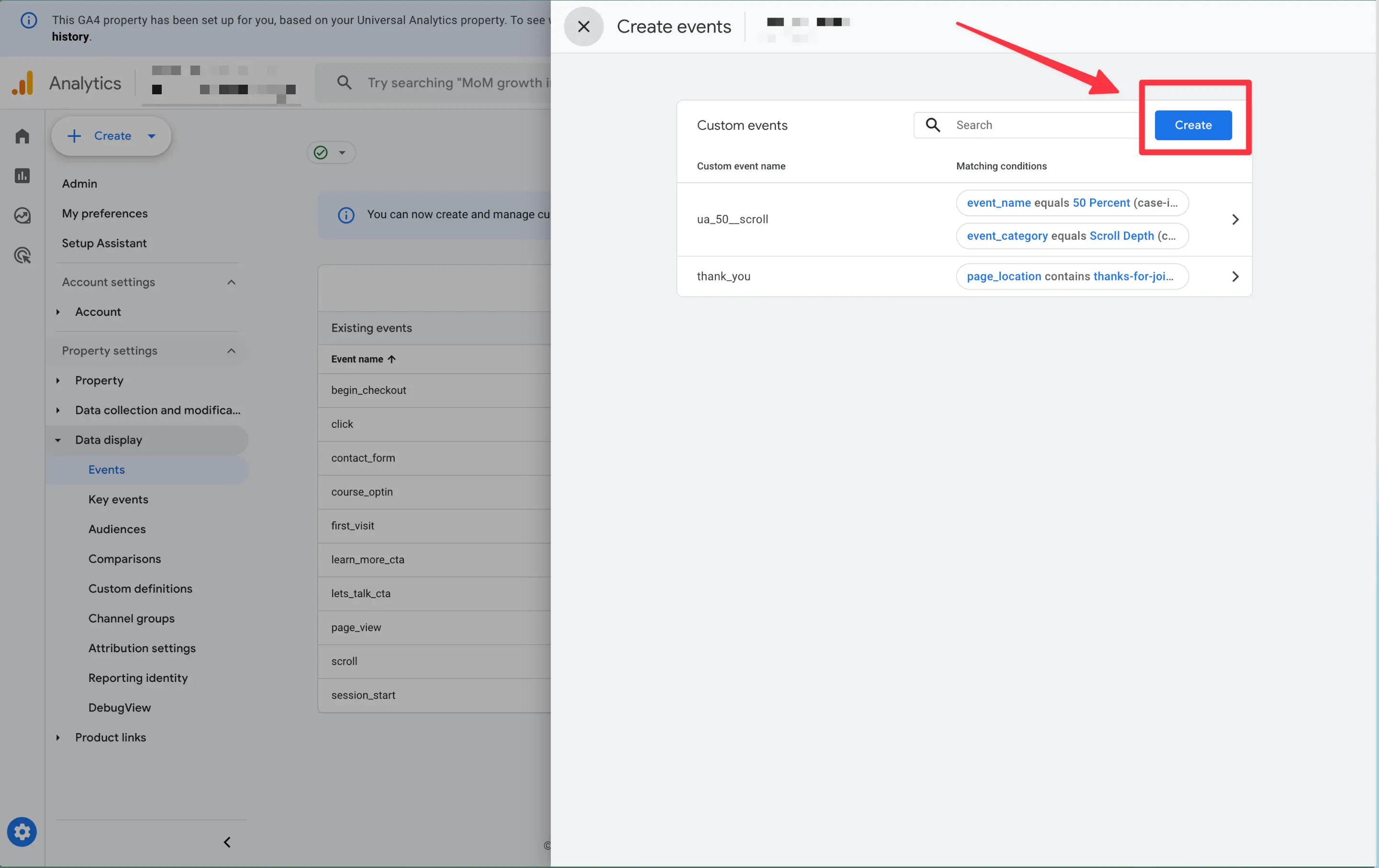Click the info icon in the GA4 property banner
This screenshot has height=868, width=1379.
pos(29,21)
